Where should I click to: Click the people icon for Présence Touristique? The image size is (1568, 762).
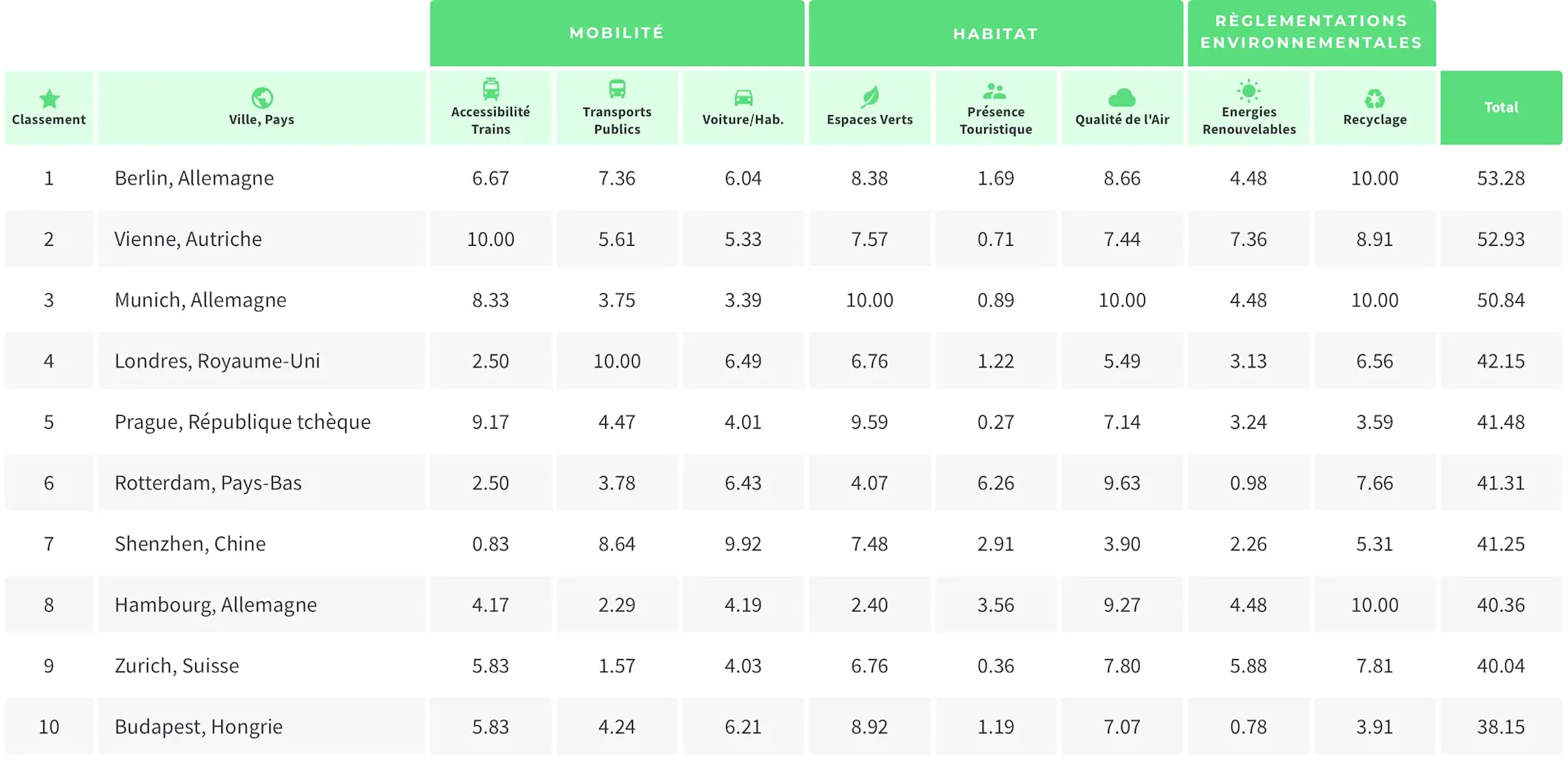click(x=995, y=90)
